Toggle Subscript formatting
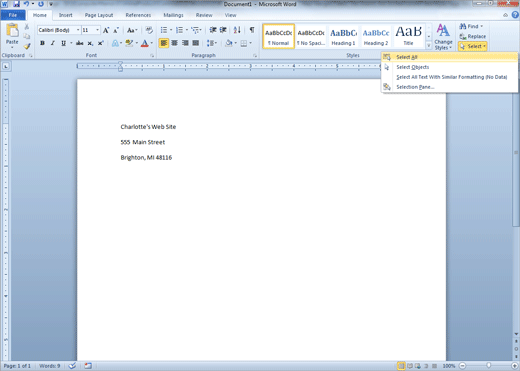Viewport: 520px width, 371px height. click(90, 43)
